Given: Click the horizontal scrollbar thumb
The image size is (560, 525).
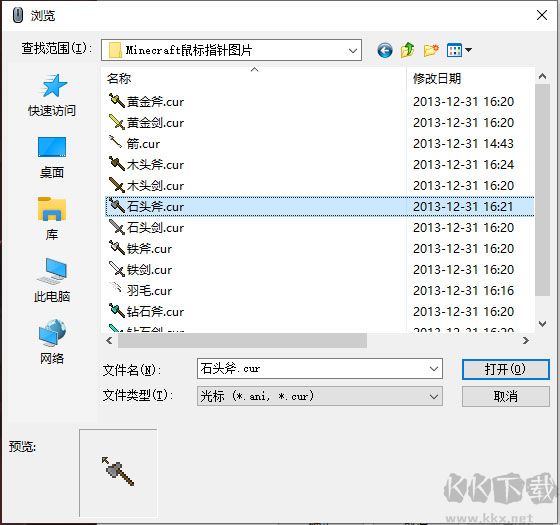Looking at the screenshot, I should coord(242,341).
